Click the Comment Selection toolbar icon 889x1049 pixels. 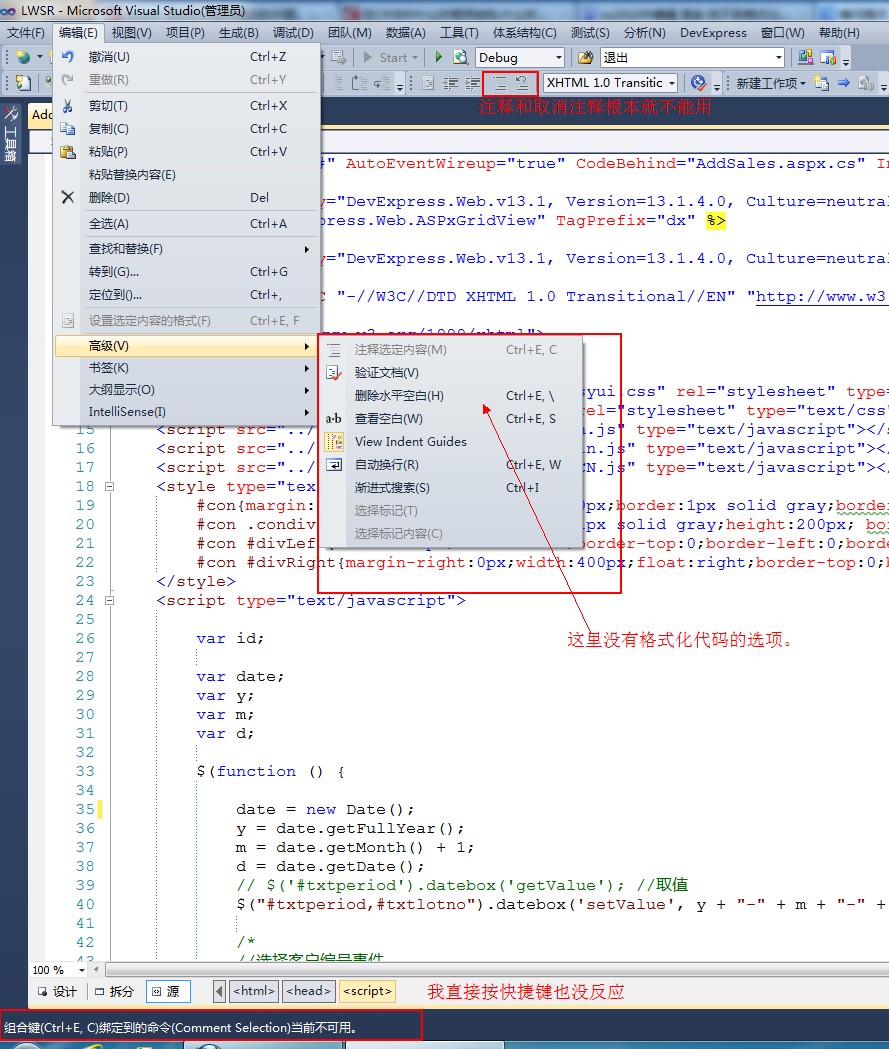[x=500, y=83]
